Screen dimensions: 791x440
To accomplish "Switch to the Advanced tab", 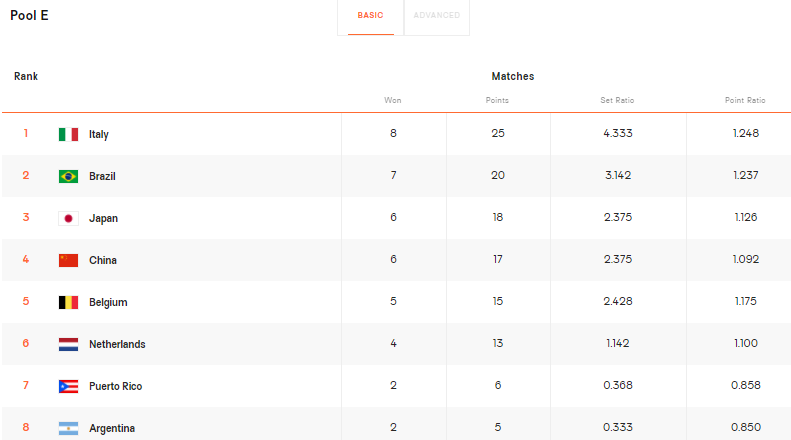I will coord(437,16).
